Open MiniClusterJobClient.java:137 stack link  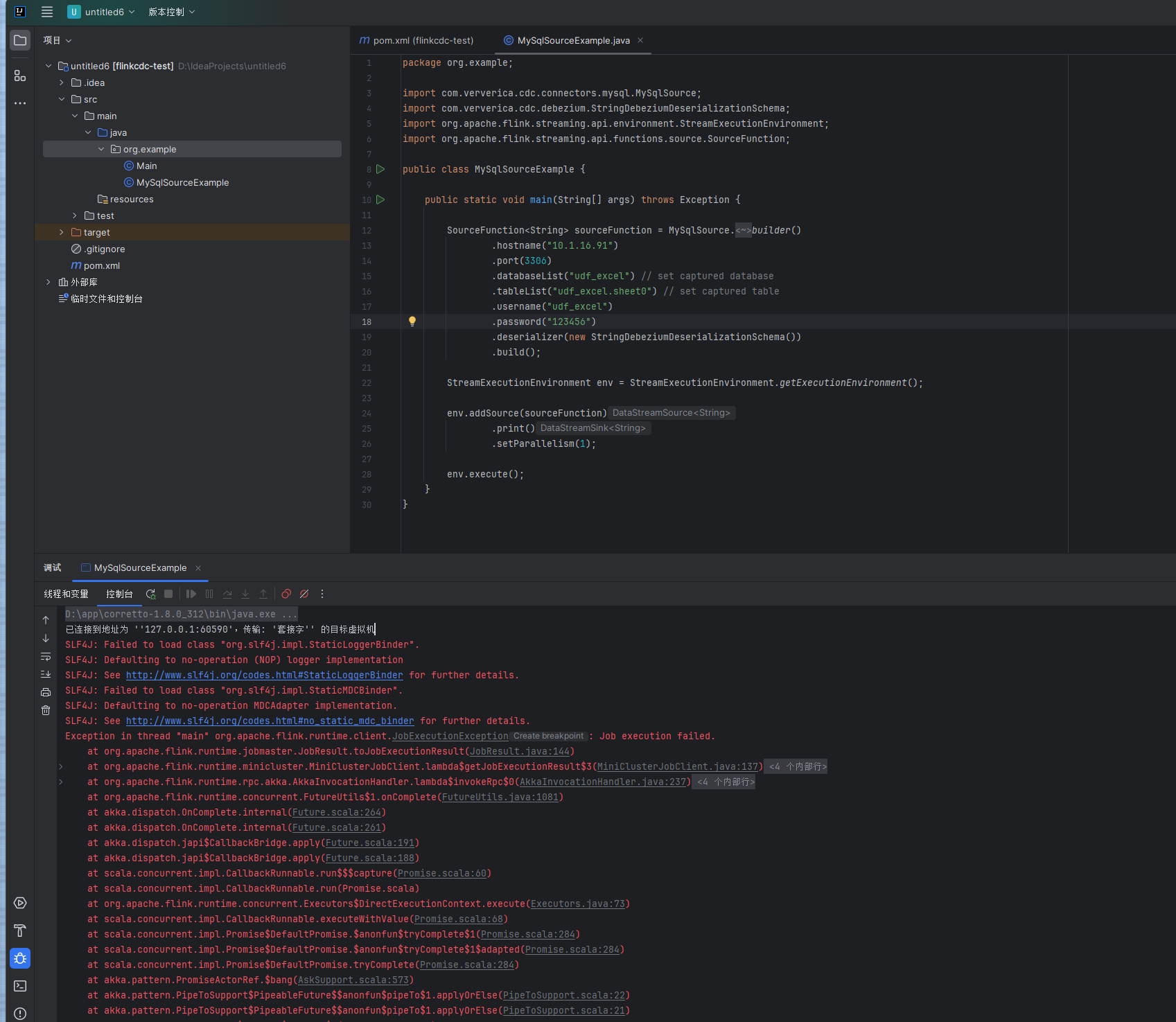[678, 766]
